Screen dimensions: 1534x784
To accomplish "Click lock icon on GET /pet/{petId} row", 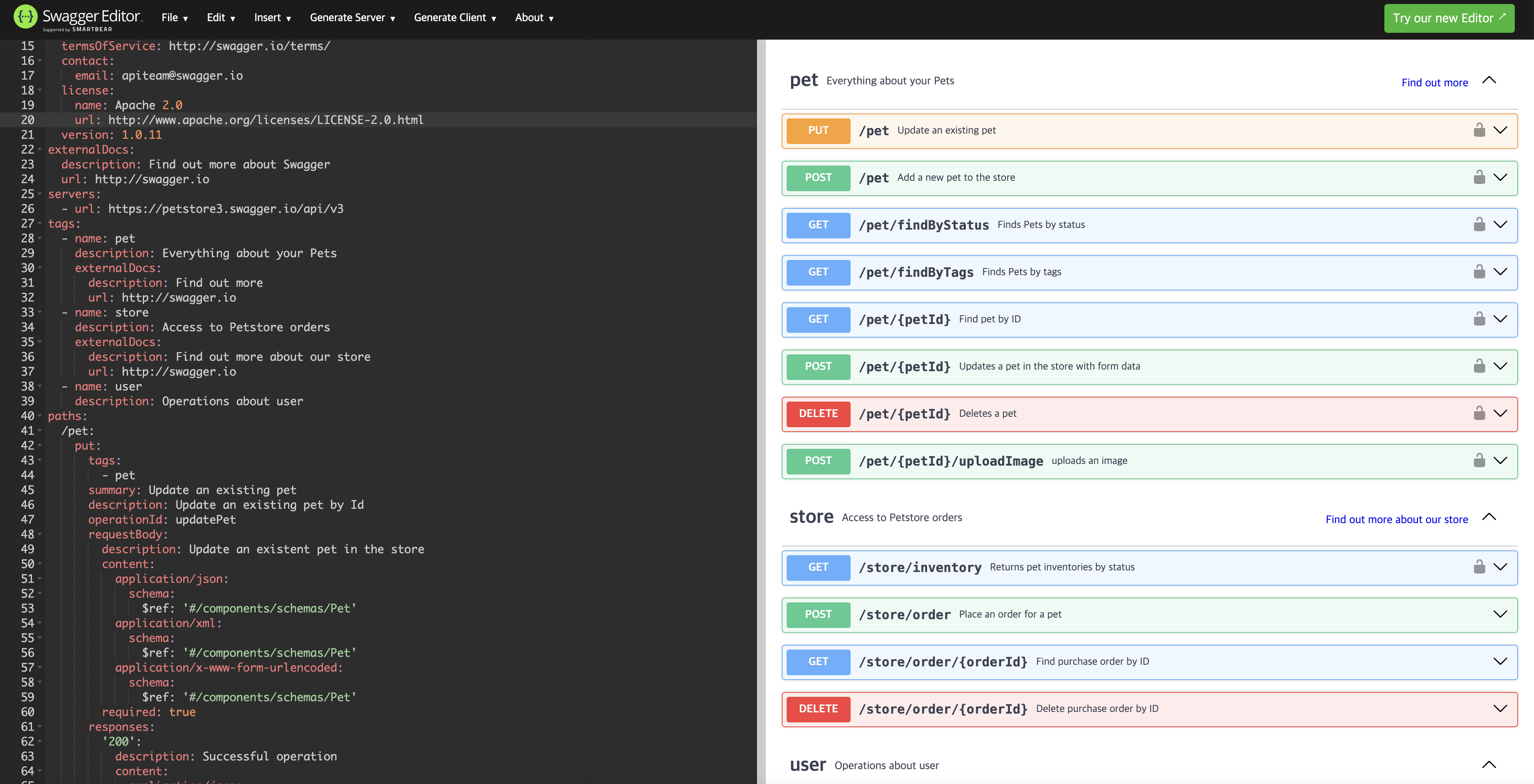I will [1479, 318].
